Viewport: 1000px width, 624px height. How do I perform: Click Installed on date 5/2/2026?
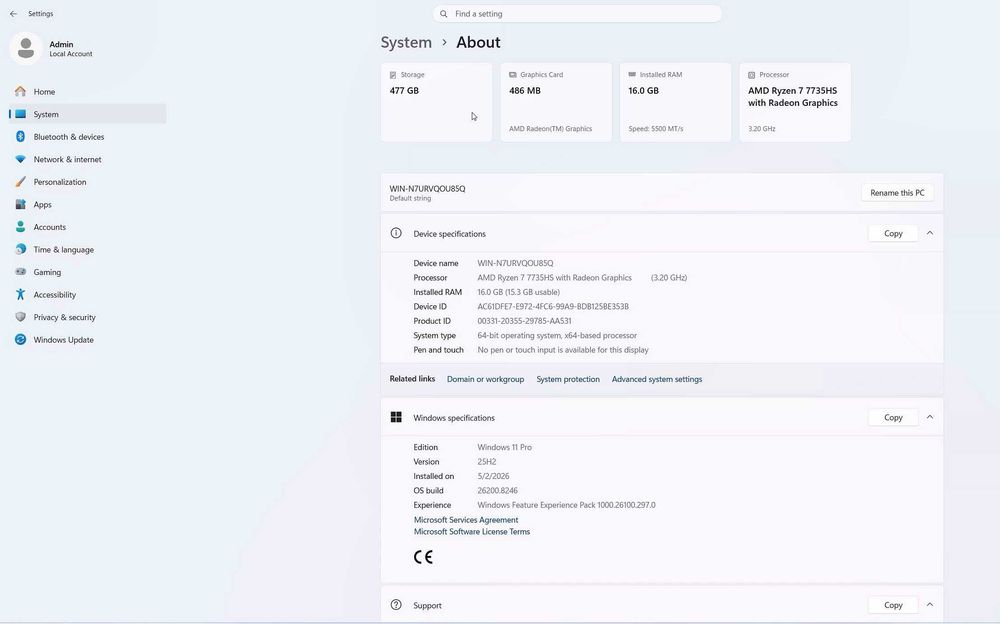493,476
